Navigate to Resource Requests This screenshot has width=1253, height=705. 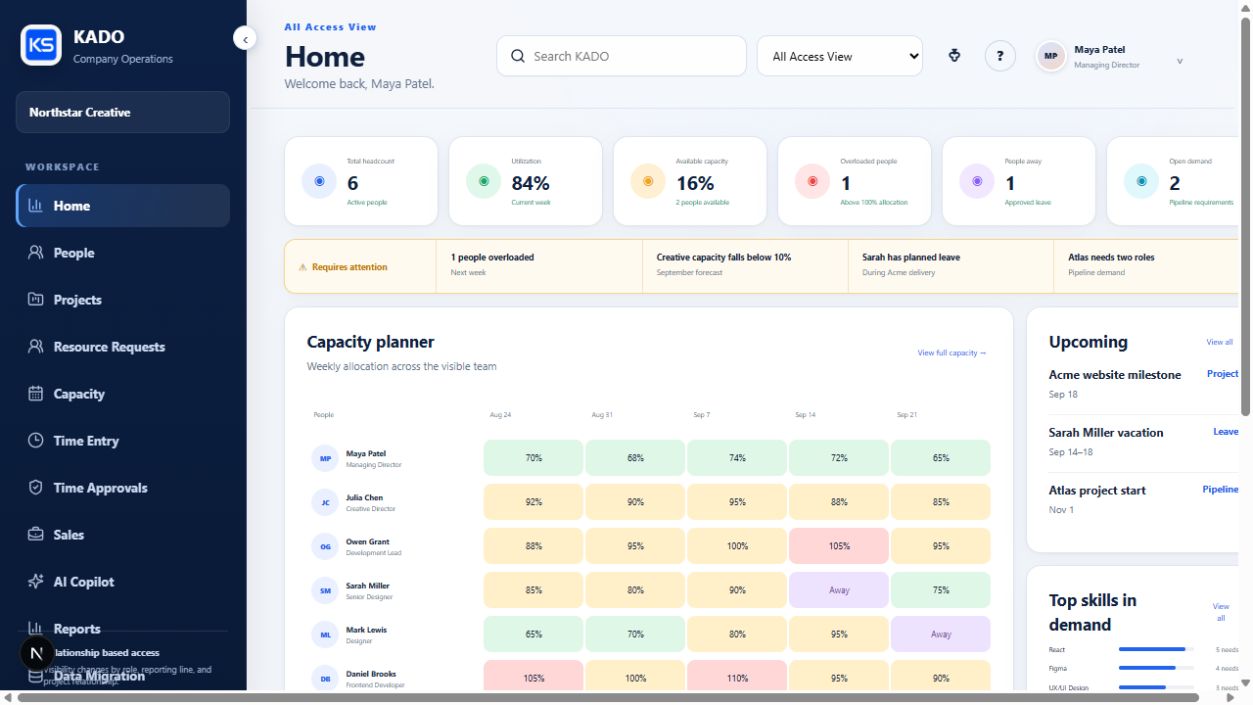coord(123,346)
